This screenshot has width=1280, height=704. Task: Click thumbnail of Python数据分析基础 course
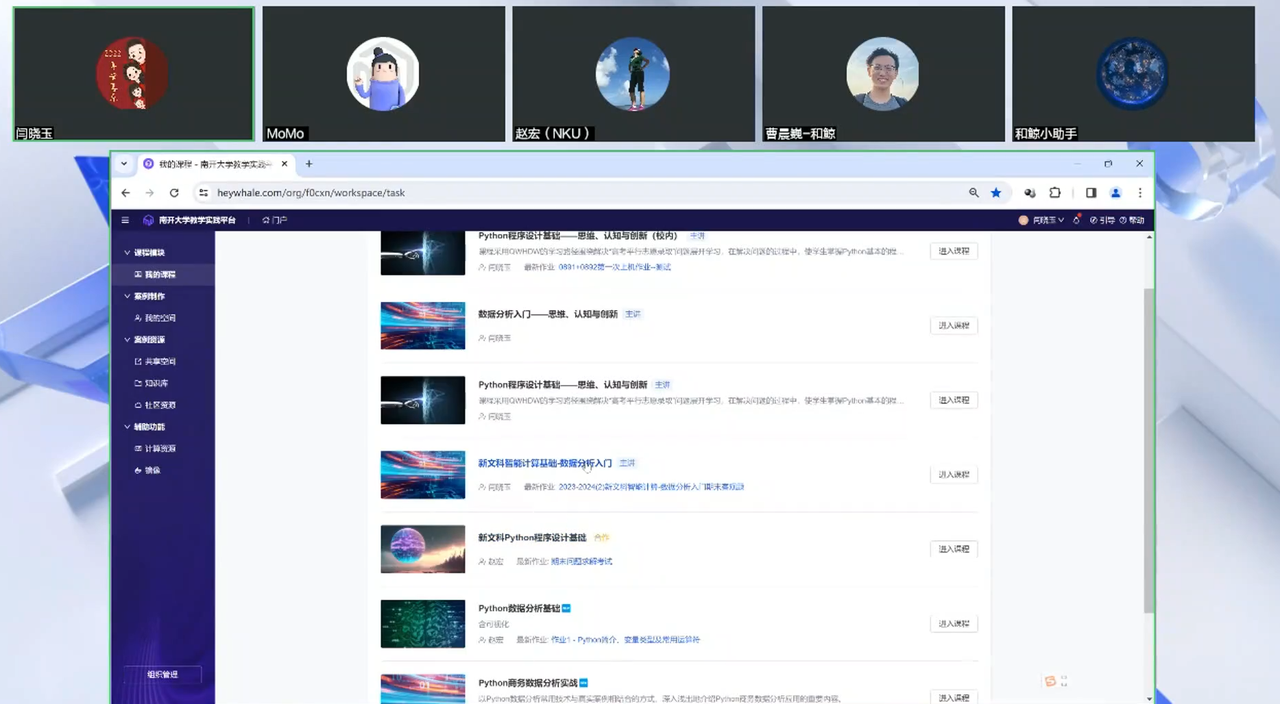[423, 624]
